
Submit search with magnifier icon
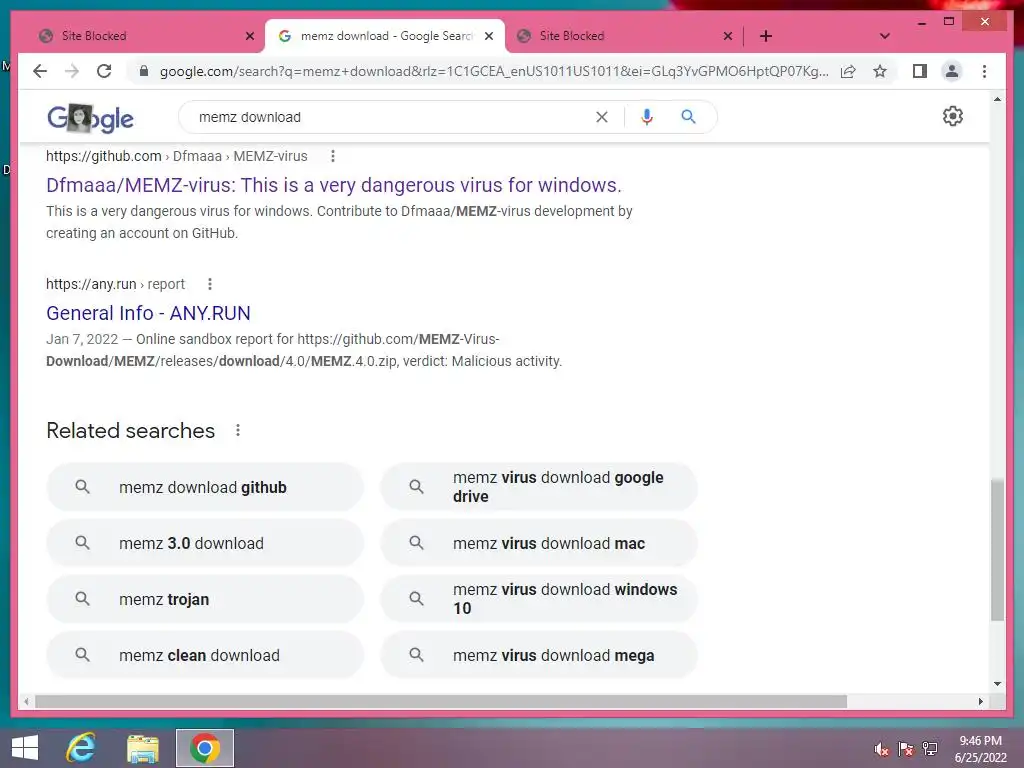point(688,117)
